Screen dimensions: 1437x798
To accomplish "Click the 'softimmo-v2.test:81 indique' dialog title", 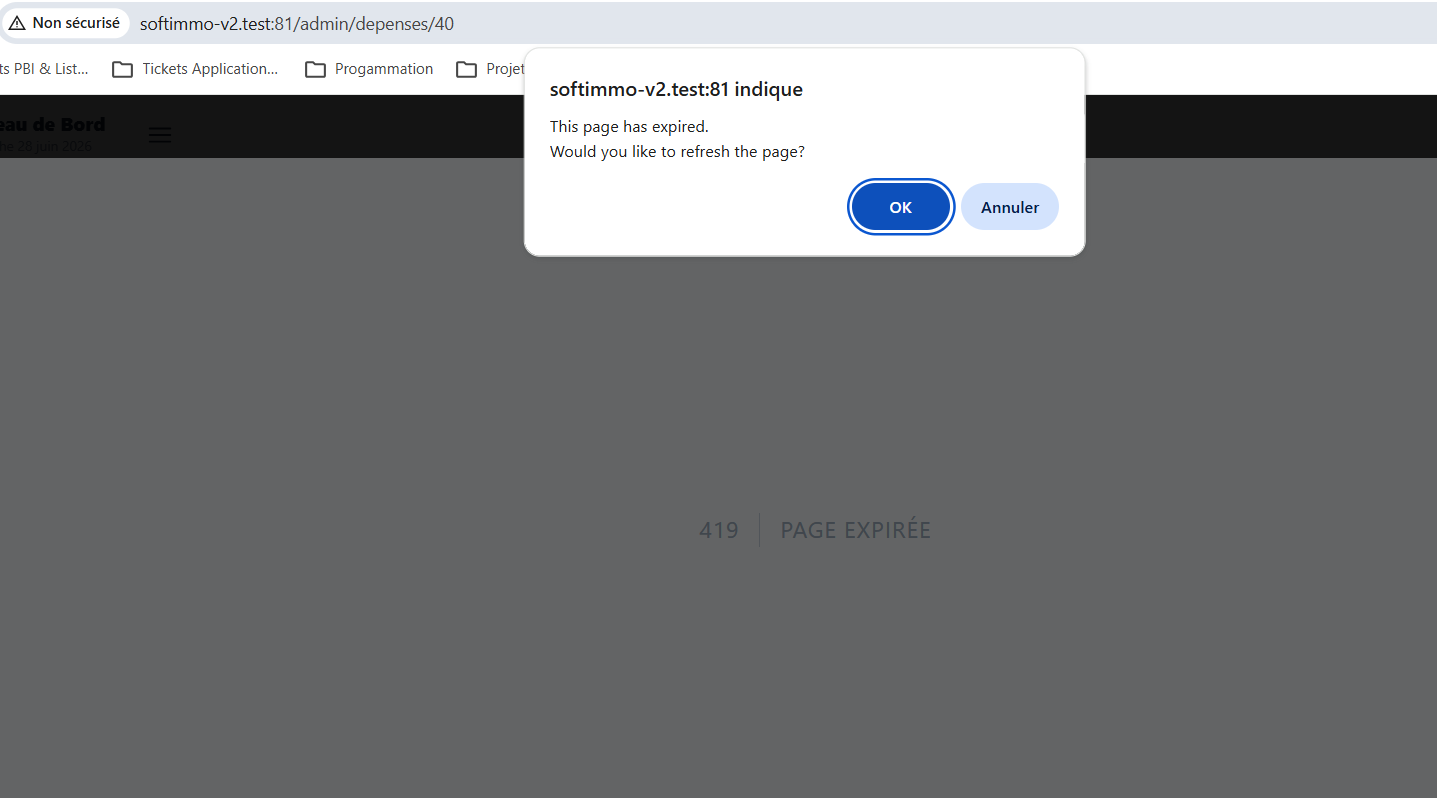I will click(676, 89).
